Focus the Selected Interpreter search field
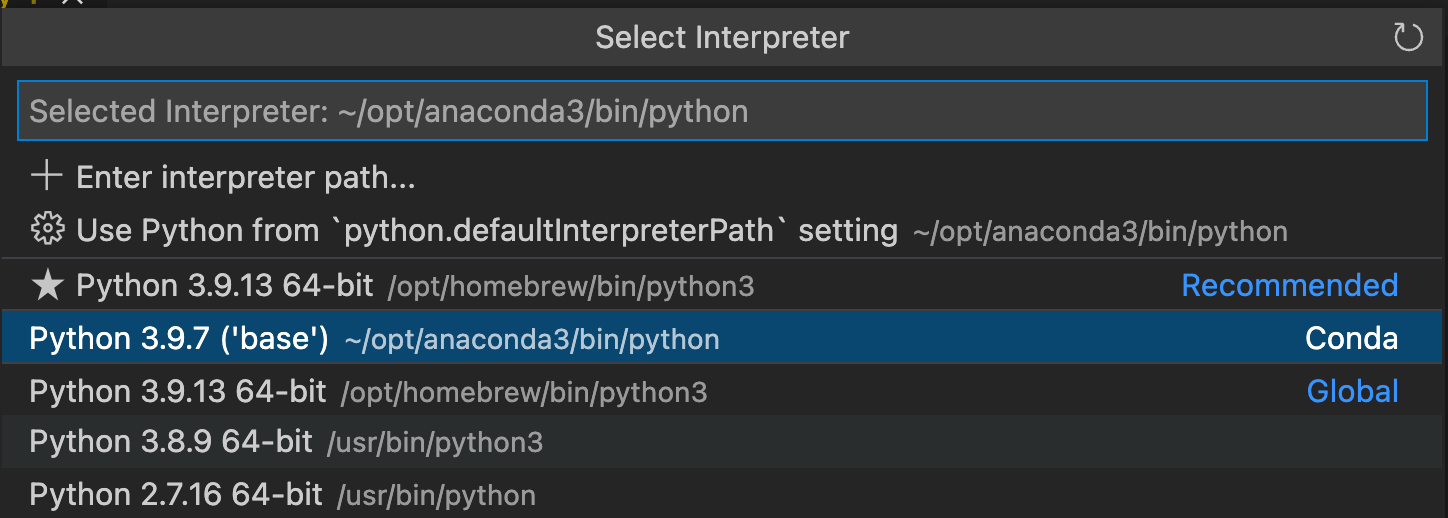This screenshot has width=1448, height=518. tap(722, 111)
